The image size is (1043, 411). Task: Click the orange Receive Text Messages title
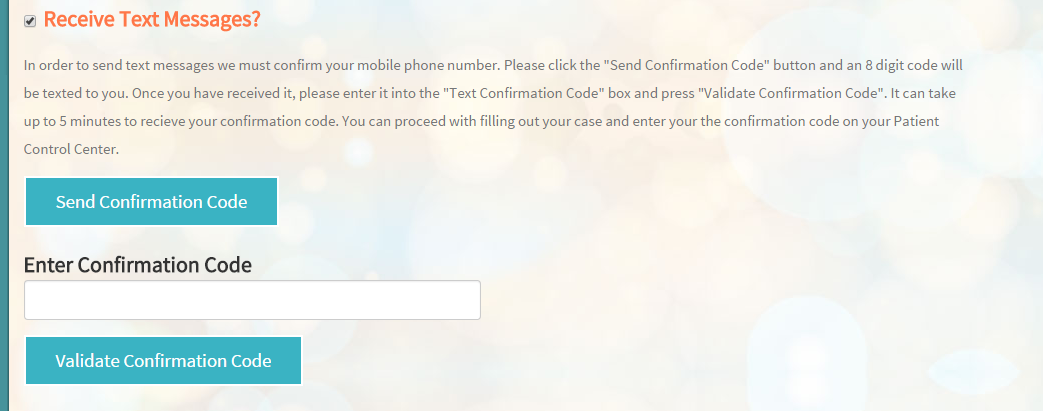coord(152,19)
